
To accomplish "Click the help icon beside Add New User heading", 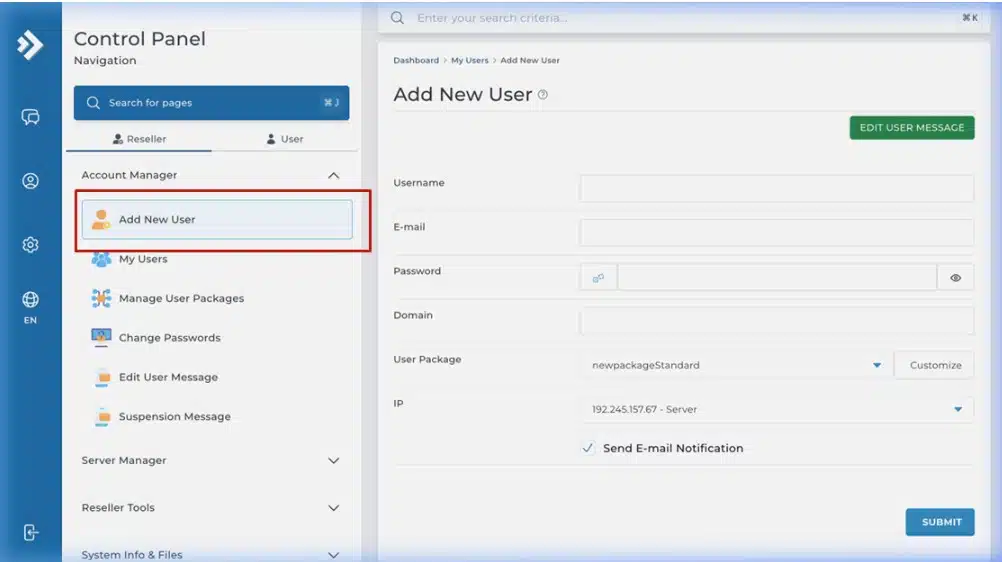I will 543,95.
